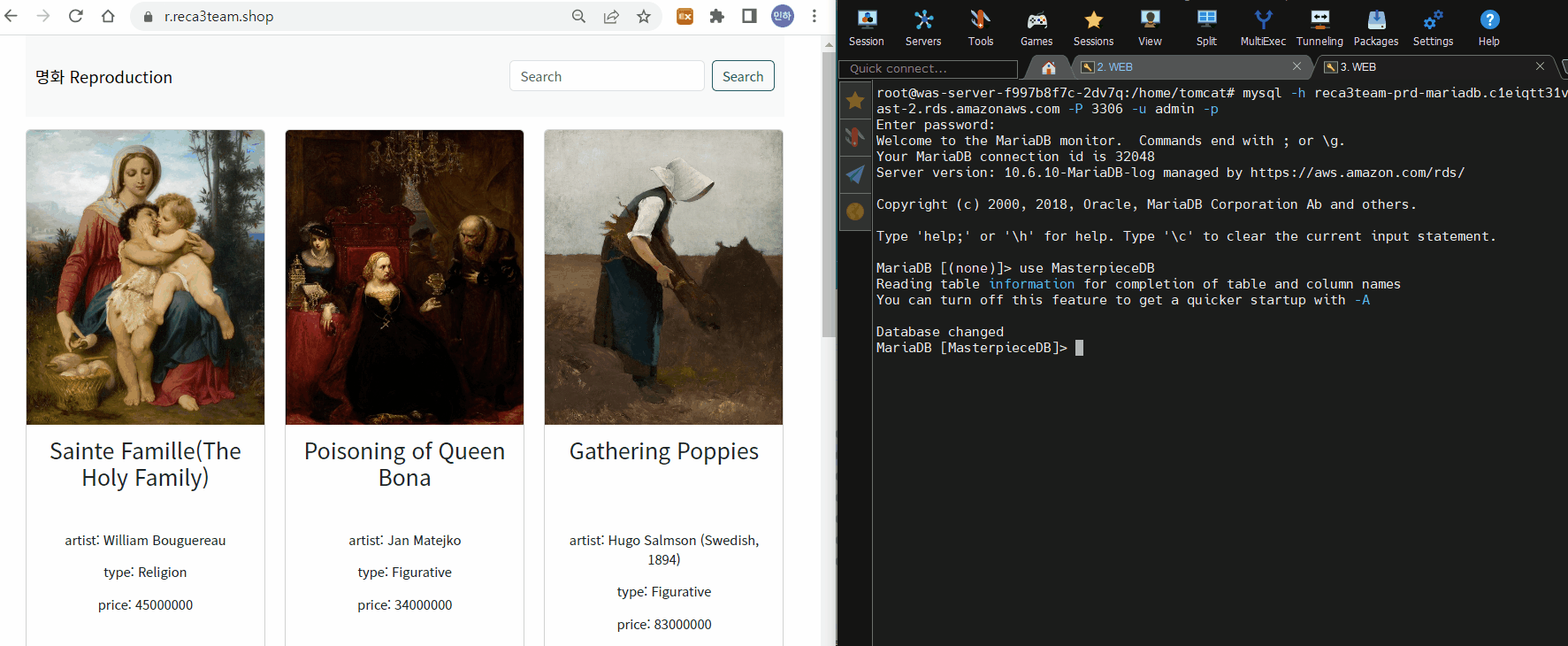The width and height of the screenshot is (1568, 646).
Task: Go back in Chrome browser
Action: (x=11, y=16)
